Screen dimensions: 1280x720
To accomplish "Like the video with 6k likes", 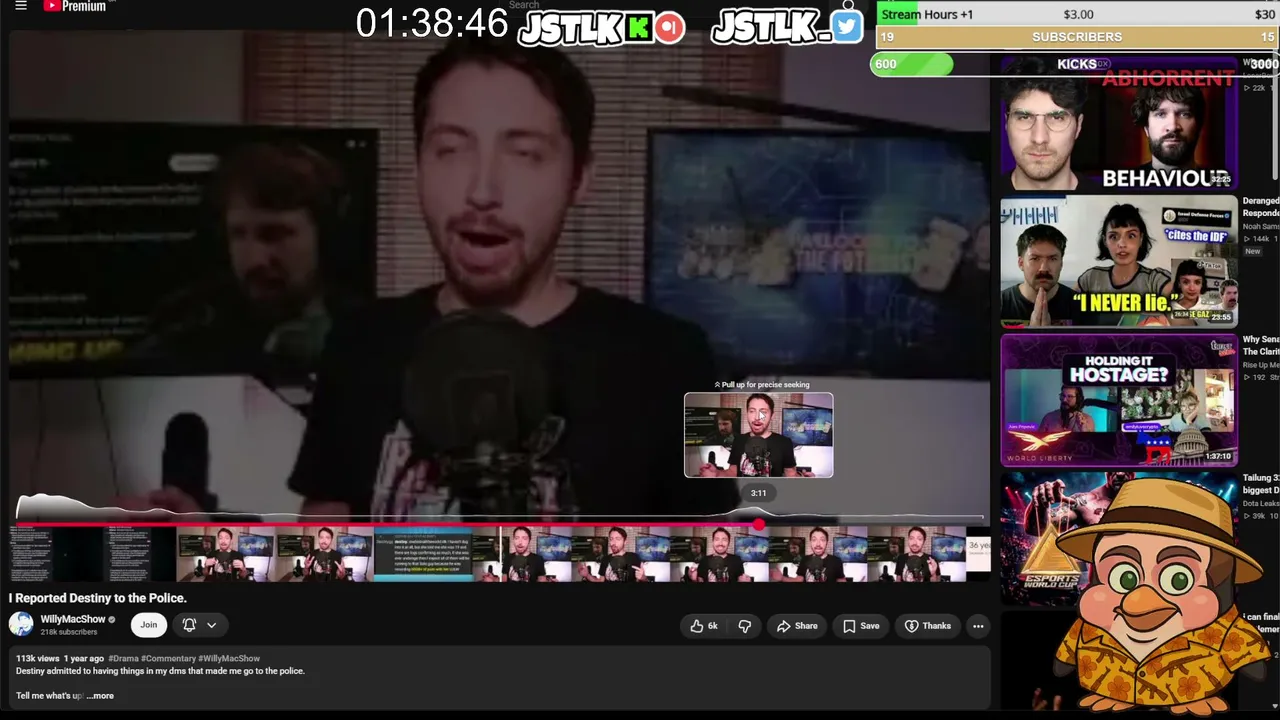I will tap(704, 626).
